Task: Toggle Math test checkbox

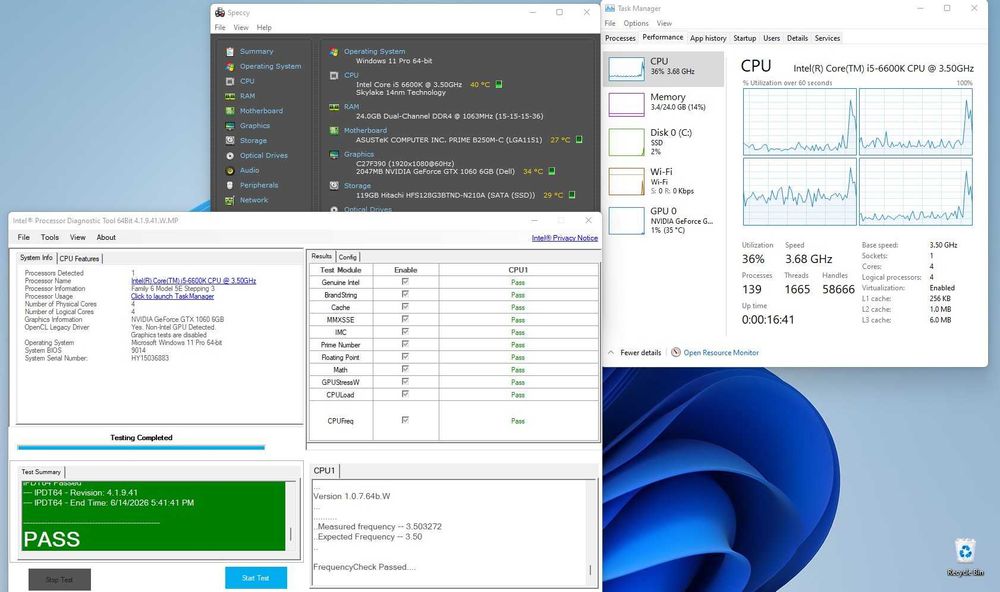Action: coord(405,369)
